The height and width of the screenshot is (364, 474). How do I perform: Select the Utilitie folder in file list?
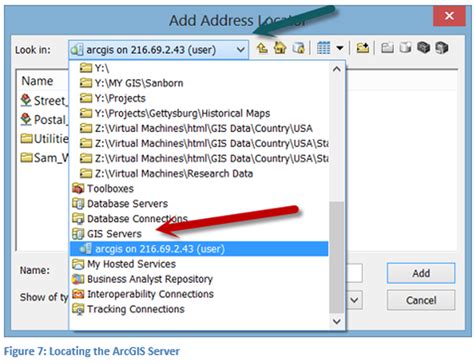pyautogui.click(x=44, y=139)
